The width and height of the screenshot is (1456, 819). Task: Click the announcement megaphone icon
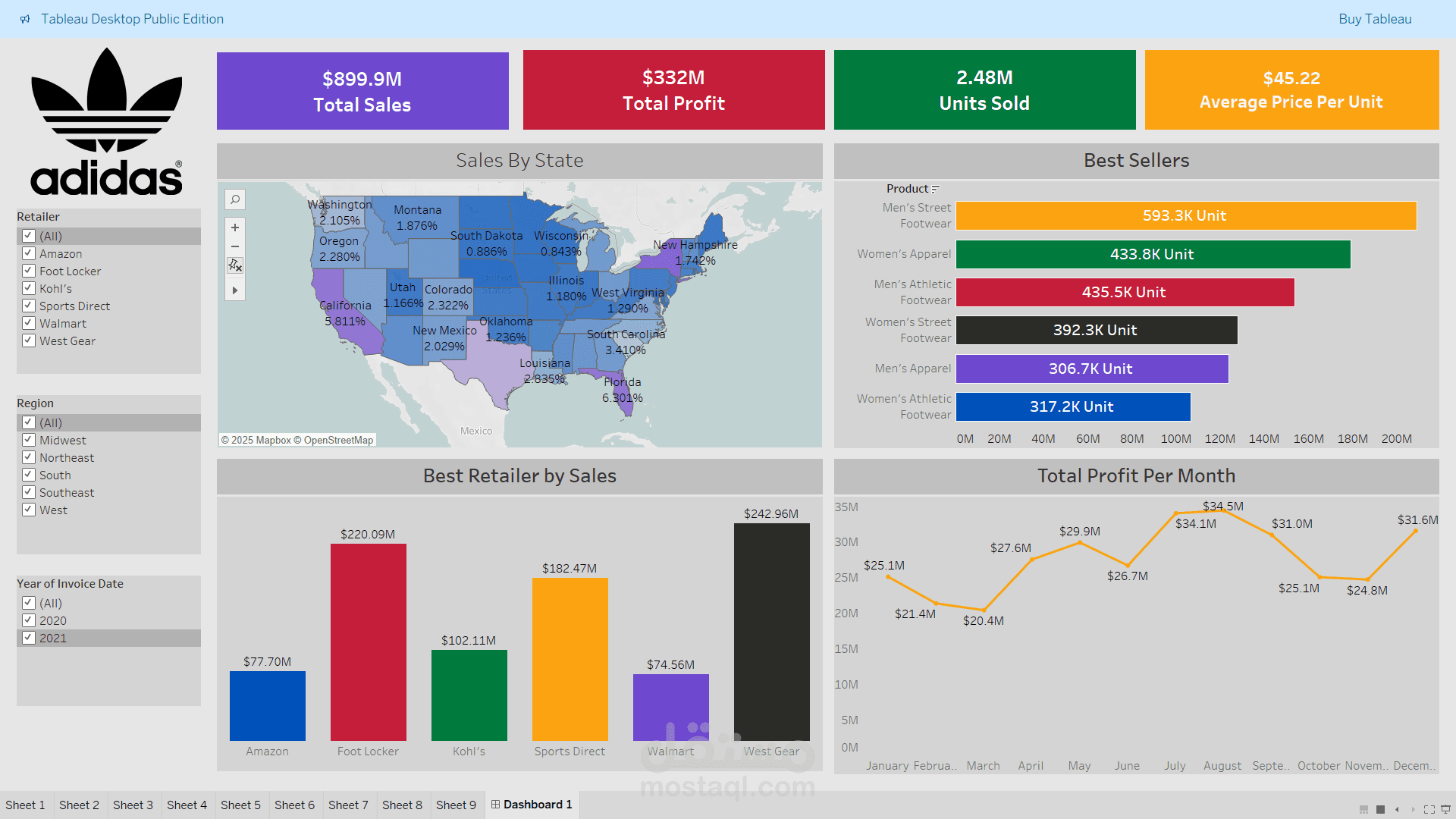pyautogui.click(x=25, y=19)
